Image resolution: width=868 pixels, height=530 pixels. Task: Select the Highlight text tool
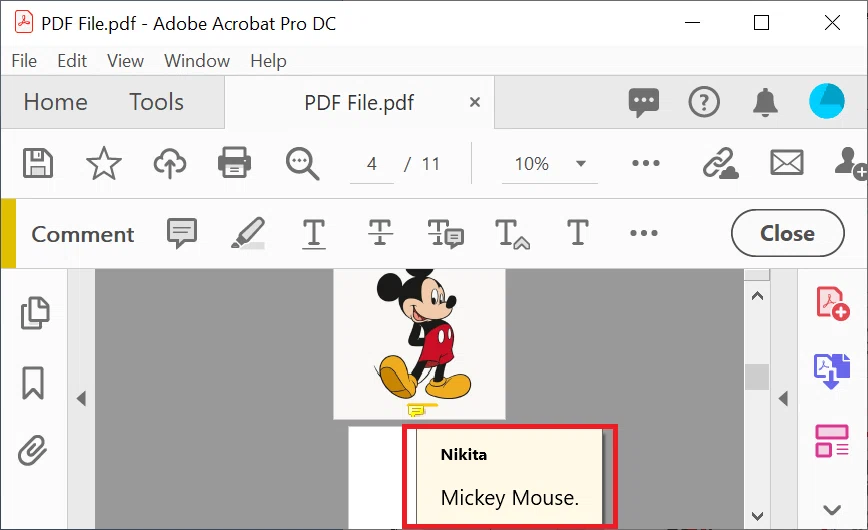[x=247, y=233]
